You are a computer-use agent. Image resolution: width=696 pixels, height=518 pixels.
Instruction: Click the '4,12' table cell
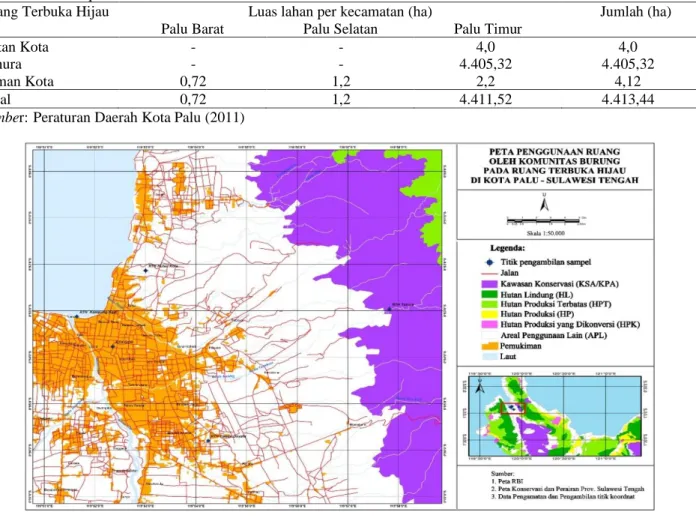pyautogui.click(x=628, y=82)
